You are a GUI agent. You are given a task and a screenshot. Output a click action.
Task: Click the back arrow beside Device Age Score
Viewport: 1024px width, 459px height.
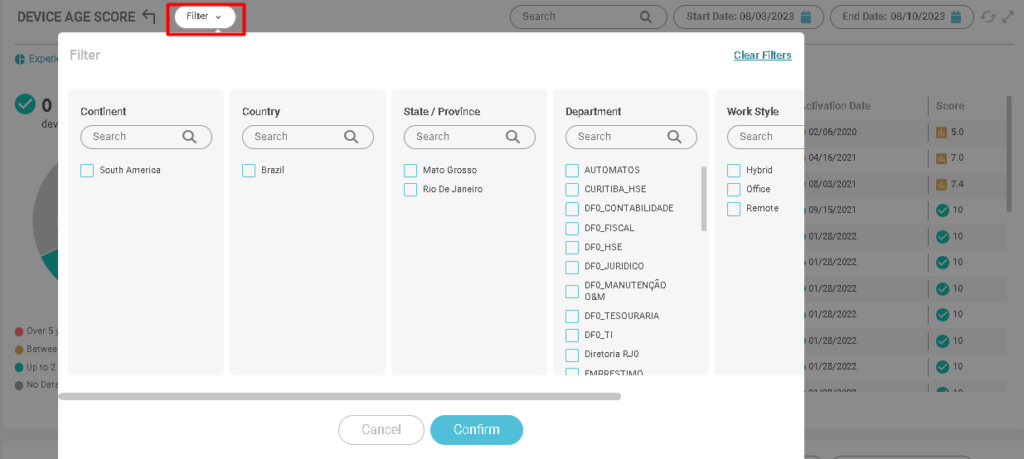149,16
